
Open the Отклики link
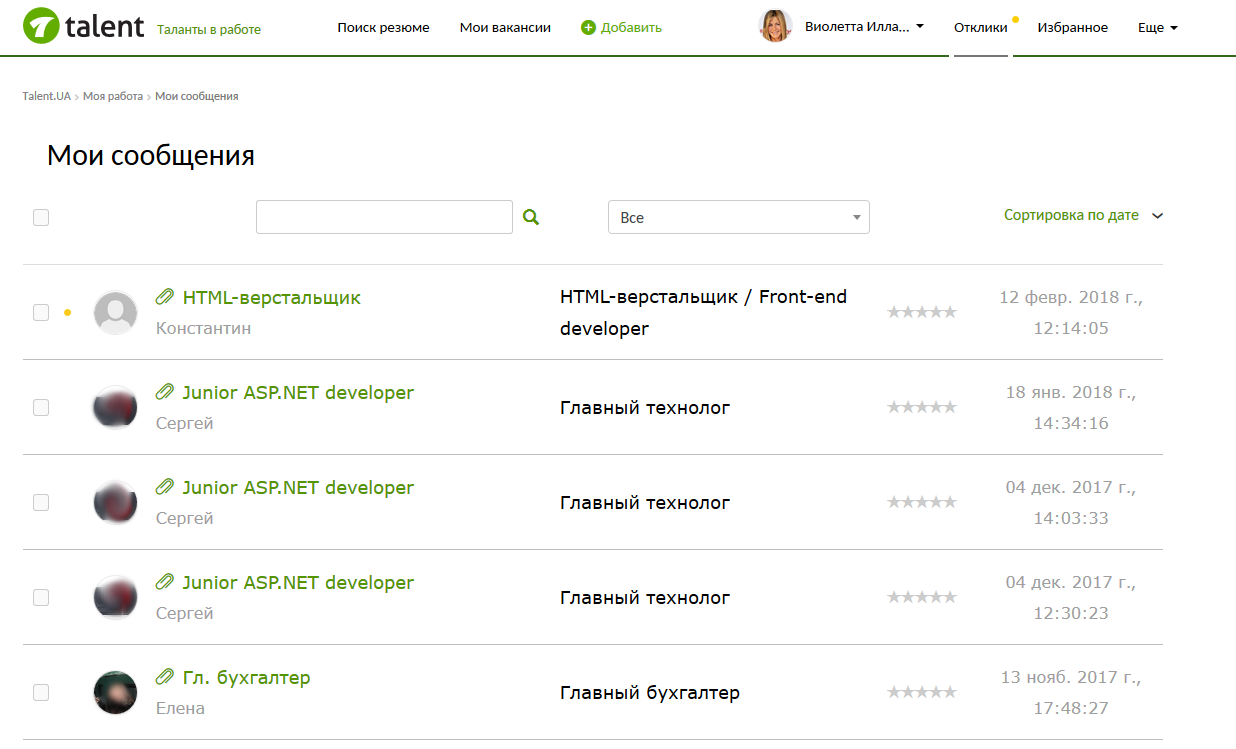point(980,28)
